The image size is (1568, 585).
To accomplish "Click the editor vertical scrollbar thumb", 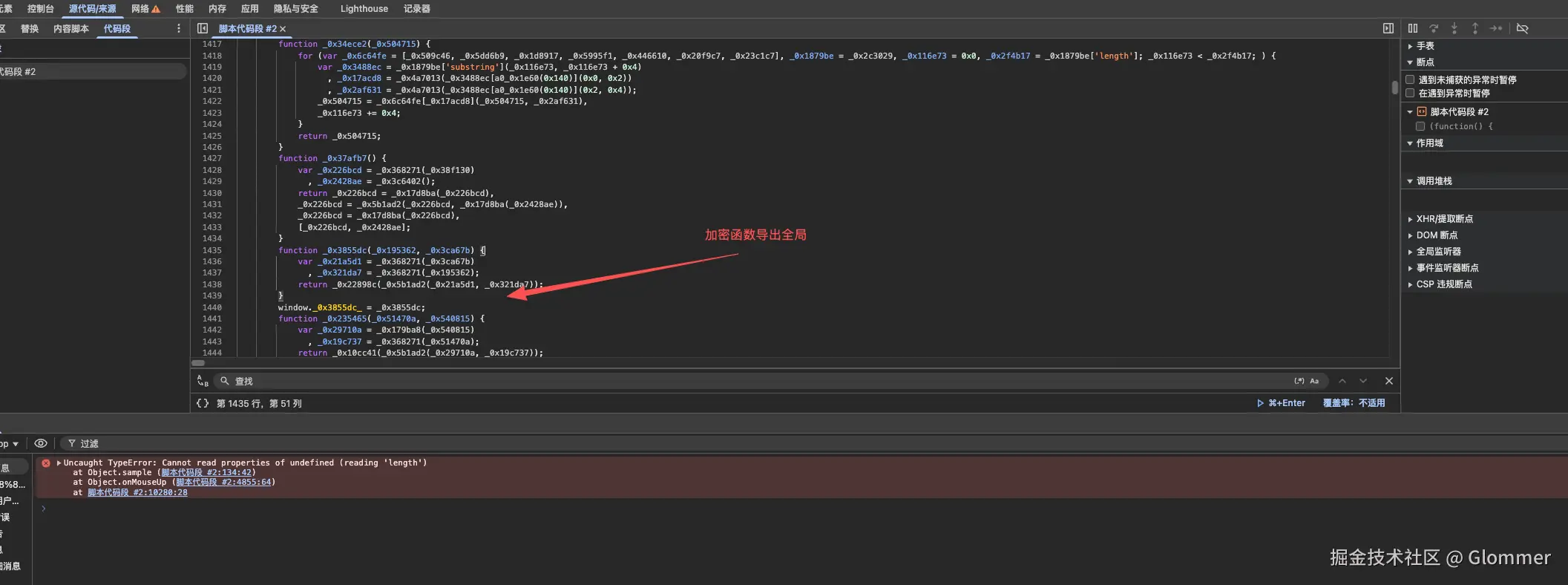I will tap(1395, 88).
